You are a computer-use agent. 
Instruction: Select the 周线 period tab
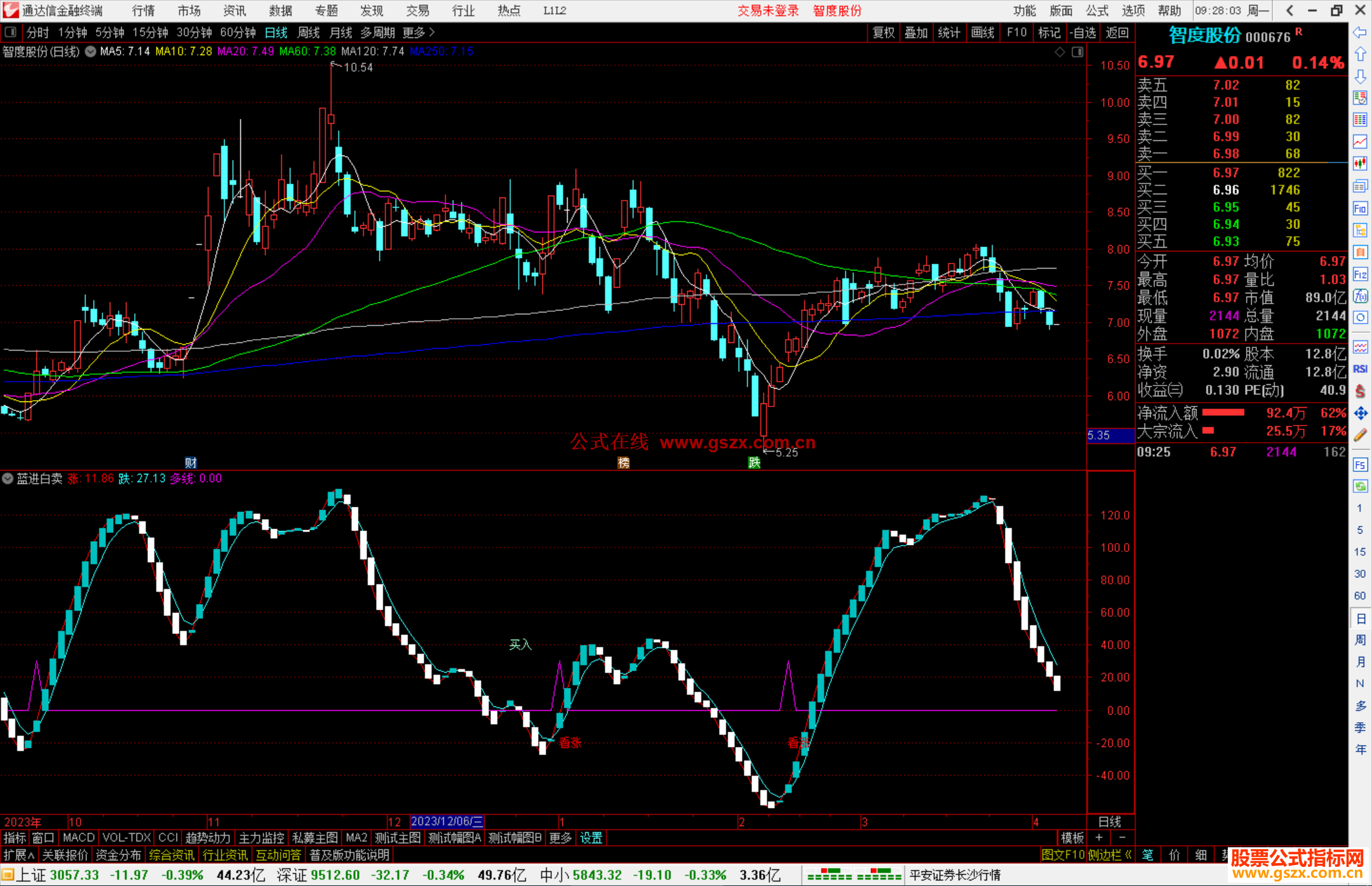(309, 32)
